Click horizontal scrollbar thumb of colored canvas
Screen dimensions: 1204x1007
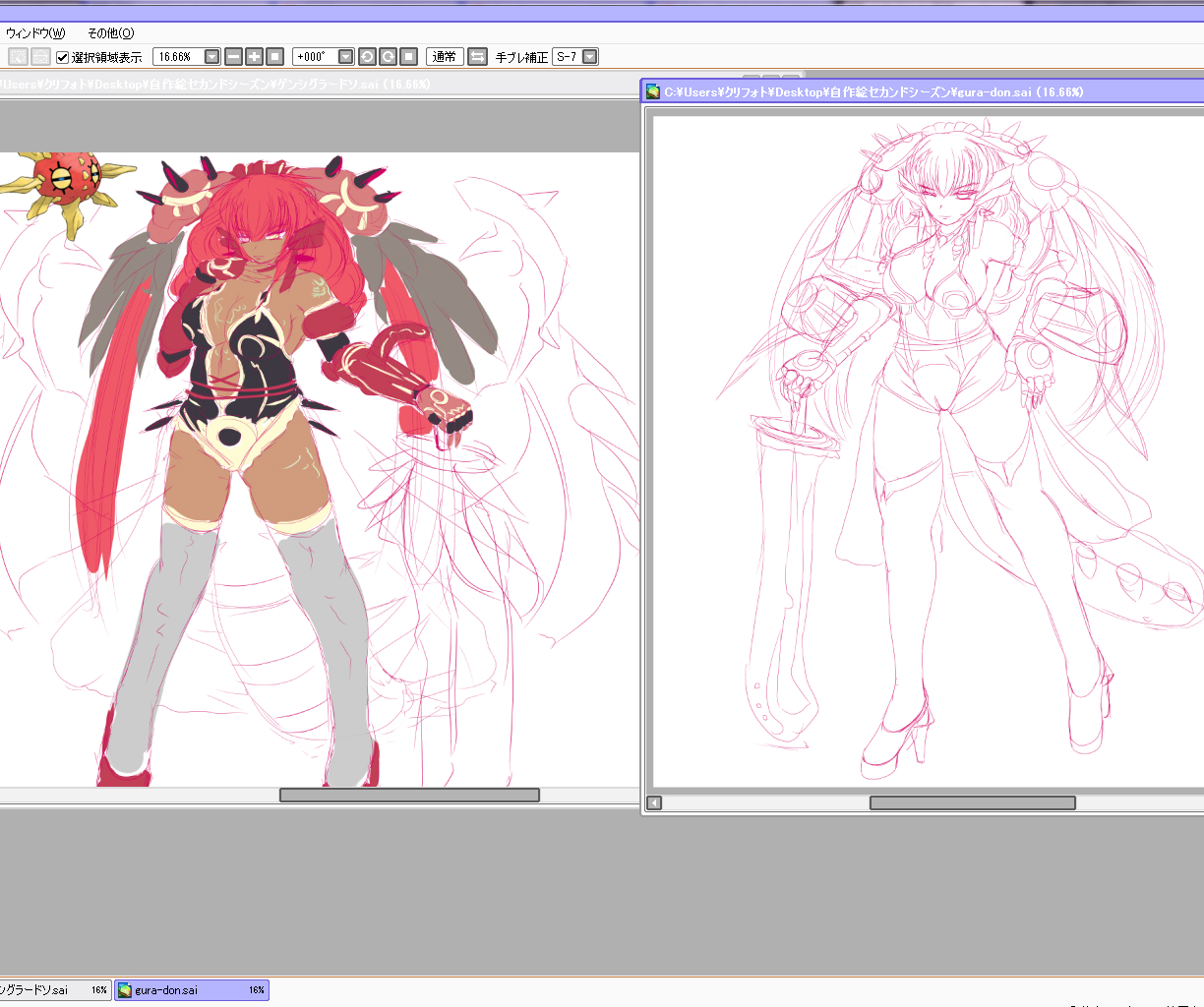pyautogui.click(x=409, y=795)
